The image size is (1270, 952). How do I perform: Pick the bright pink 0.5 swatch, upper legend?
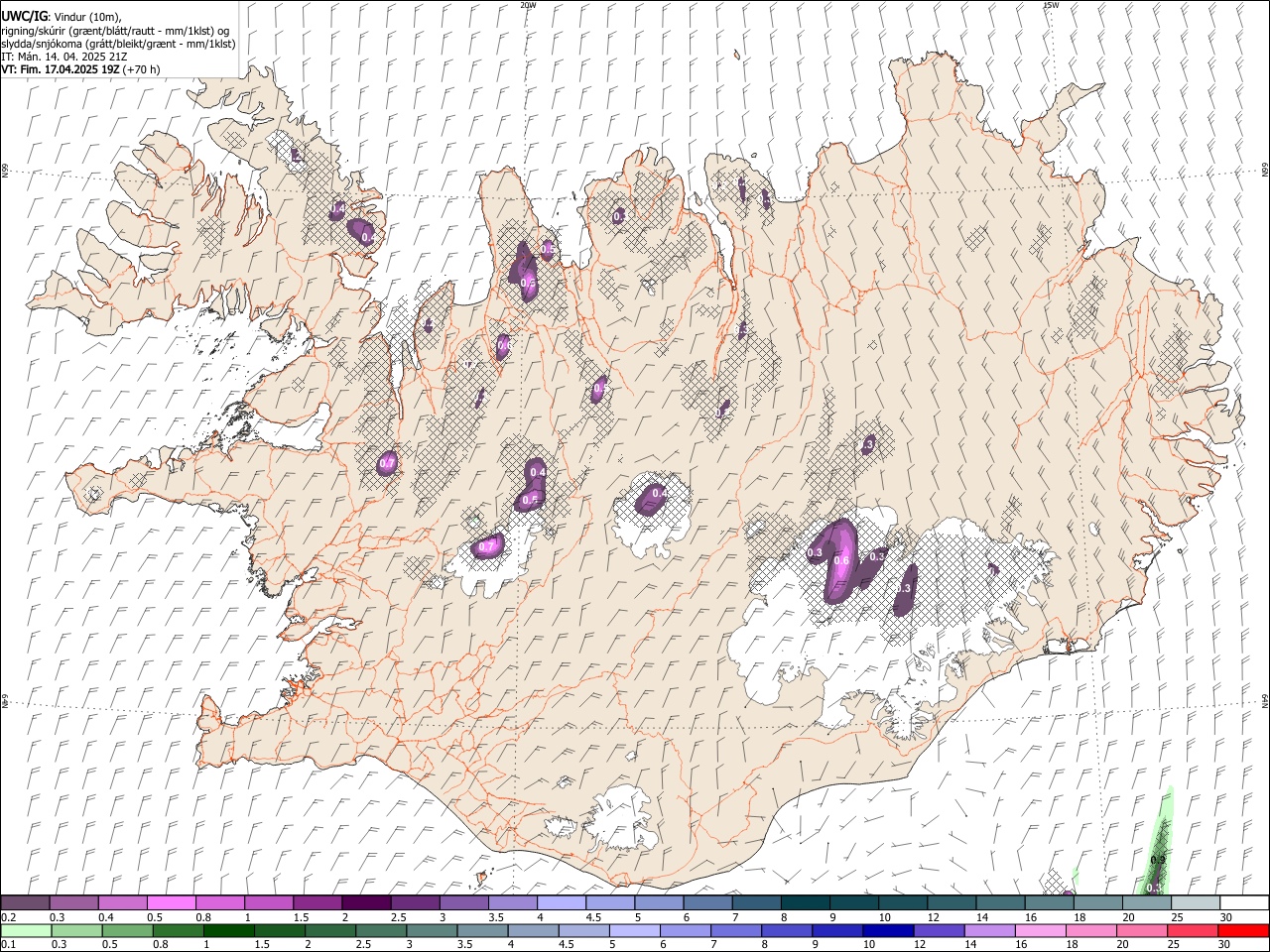[x=171, y=902]
